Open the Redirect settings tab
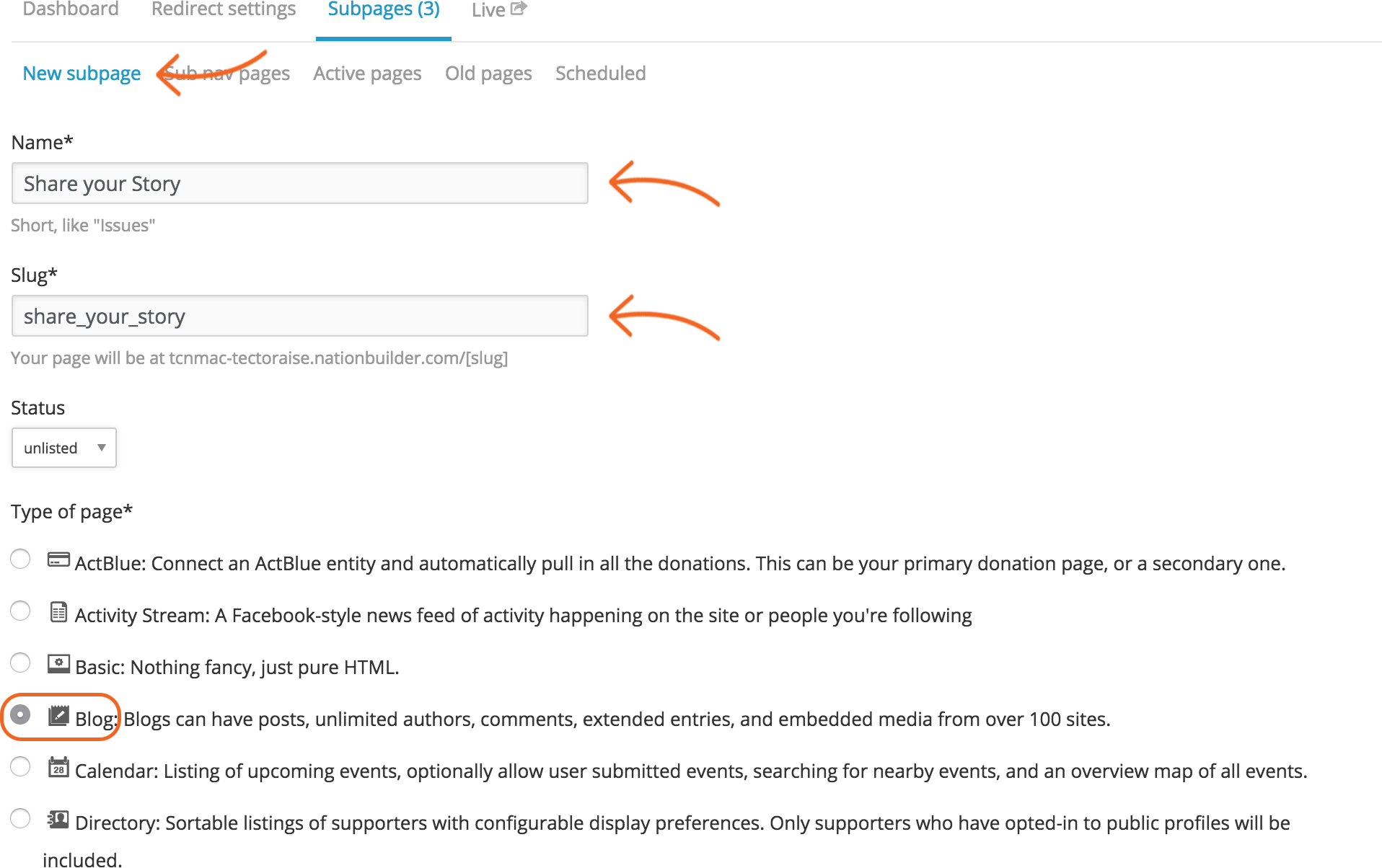The image size is (1382, 868). (224, 9)
